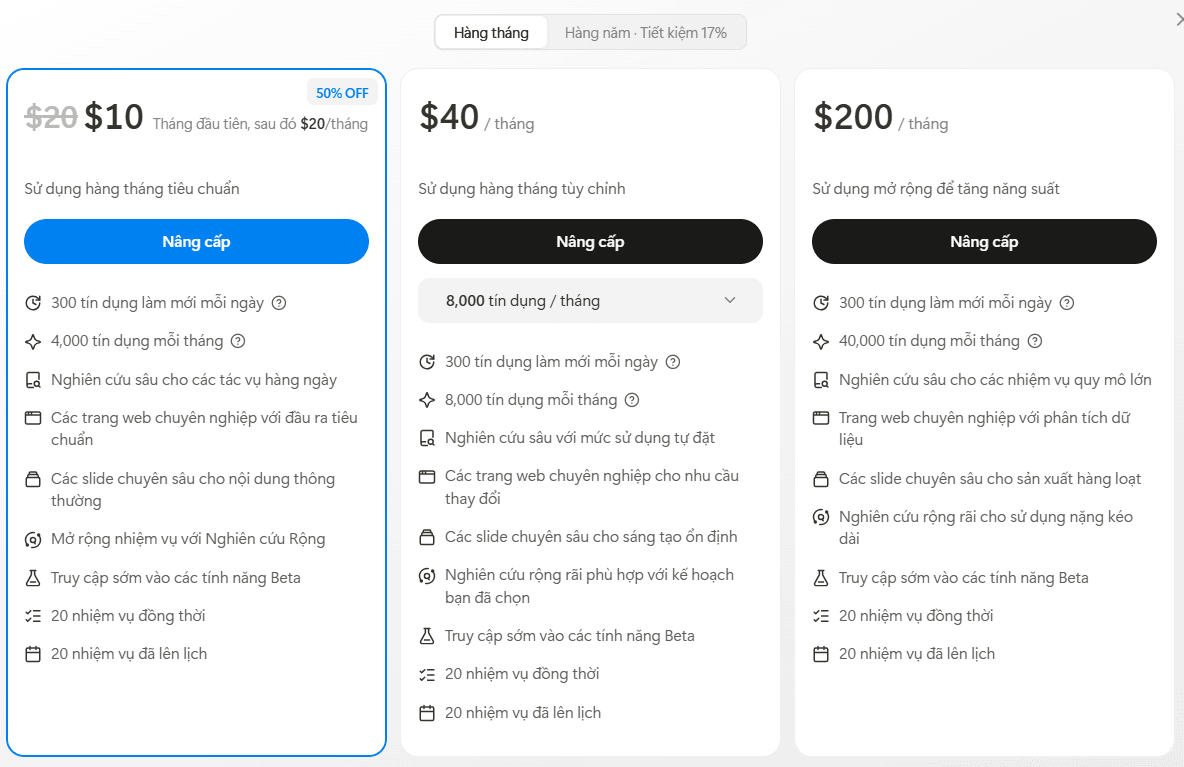
Task: Click the chevron arrow in the credits selector
Action: pyautogui.click(x=730, y=301)
